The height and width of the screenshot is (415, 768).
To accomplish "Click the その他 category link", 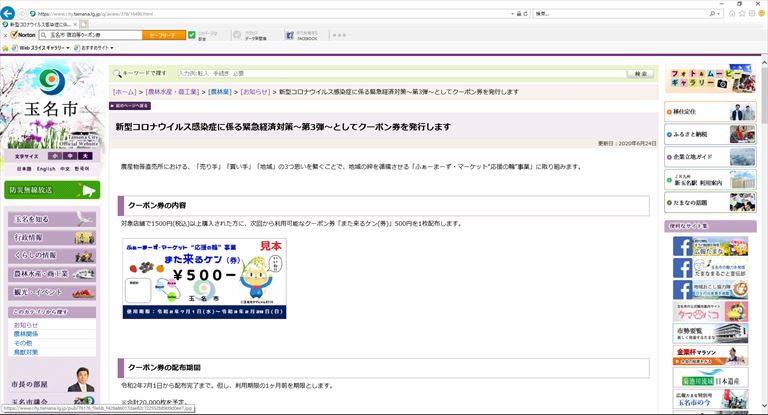I will coord(23,343).
